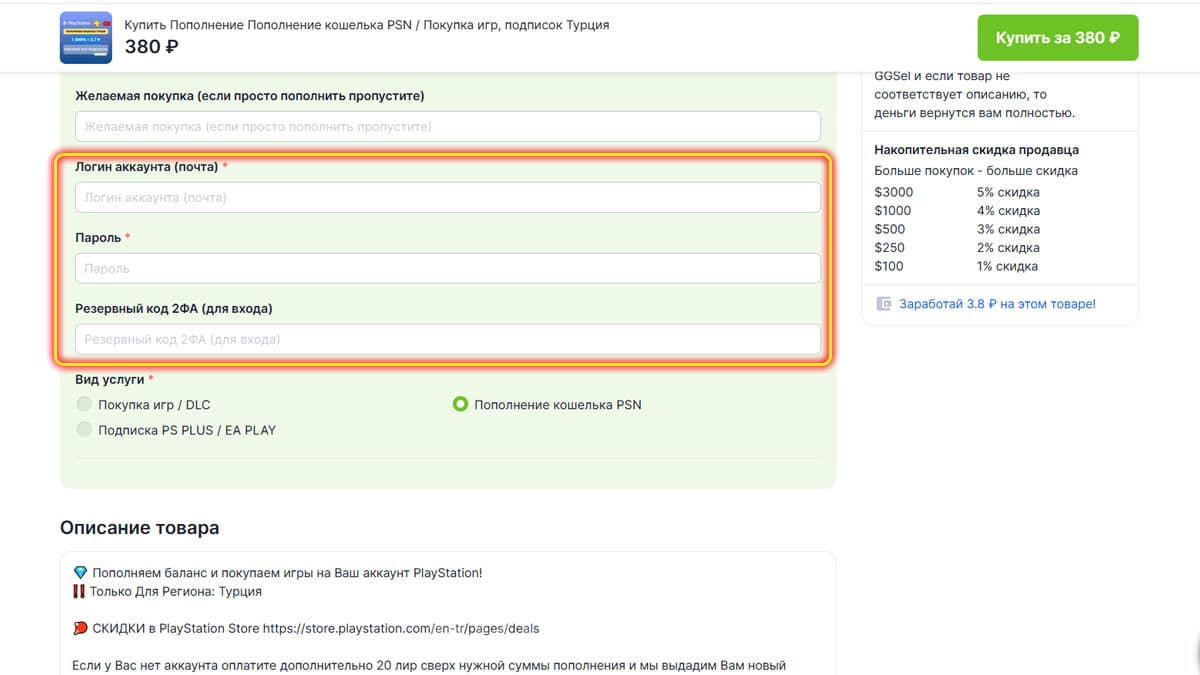Focus the "Желаемая покупка" input field
This screenshot has height=675, width=1200.
448,127
